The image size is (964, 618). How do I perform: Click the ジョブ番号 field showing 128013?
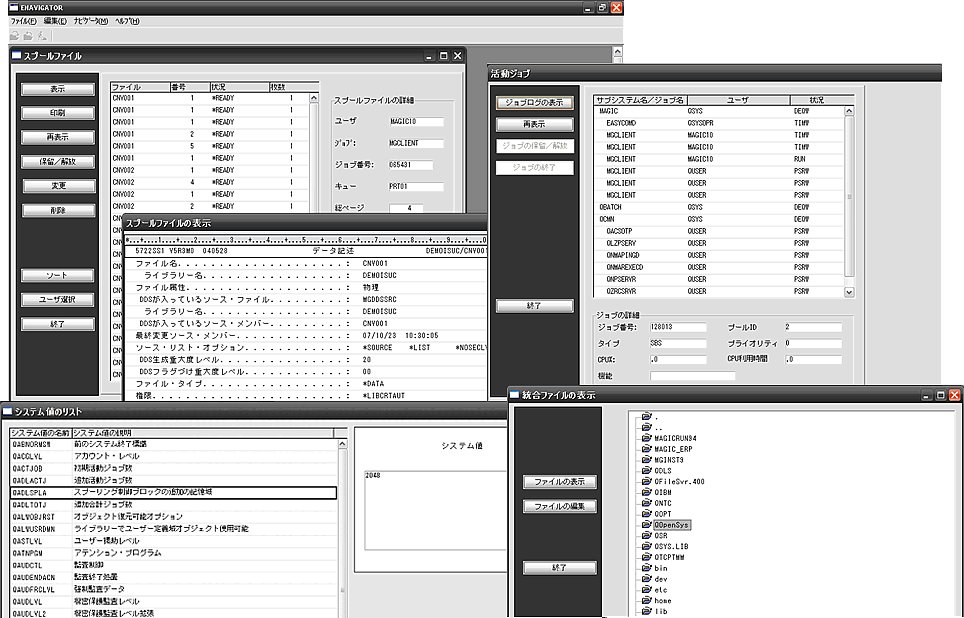click(x=678, y=327)
